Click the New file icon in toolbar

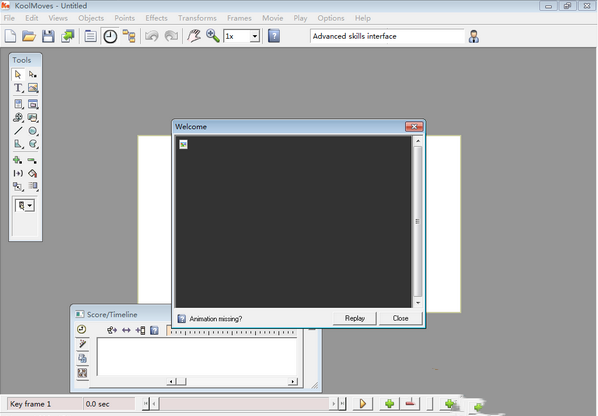(x=10, y=36)
